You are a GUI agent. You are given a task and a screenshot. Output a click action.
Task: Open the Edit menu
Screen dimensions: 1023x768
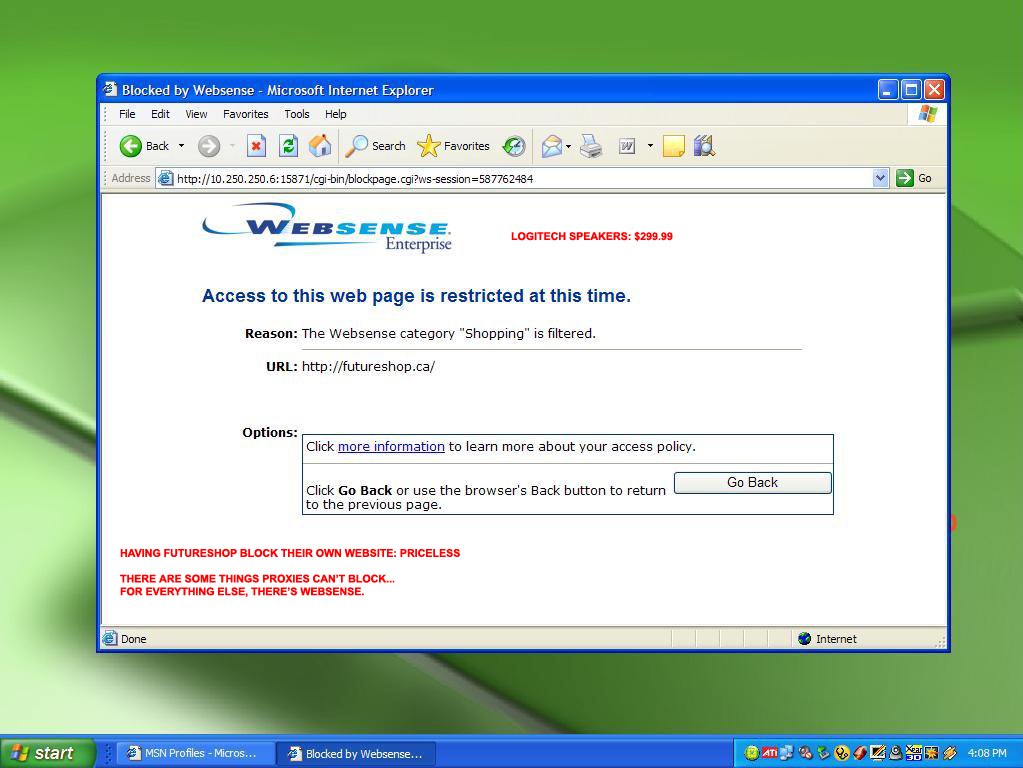[x=160, y=114]
